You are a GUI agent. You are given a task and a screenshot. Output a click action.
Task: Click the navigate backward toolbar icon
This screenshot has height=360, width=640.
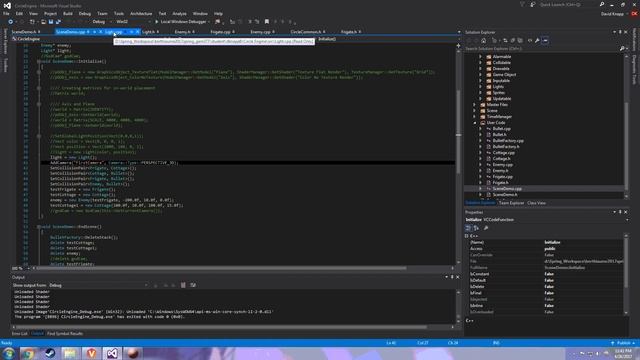tap(11, 22)
